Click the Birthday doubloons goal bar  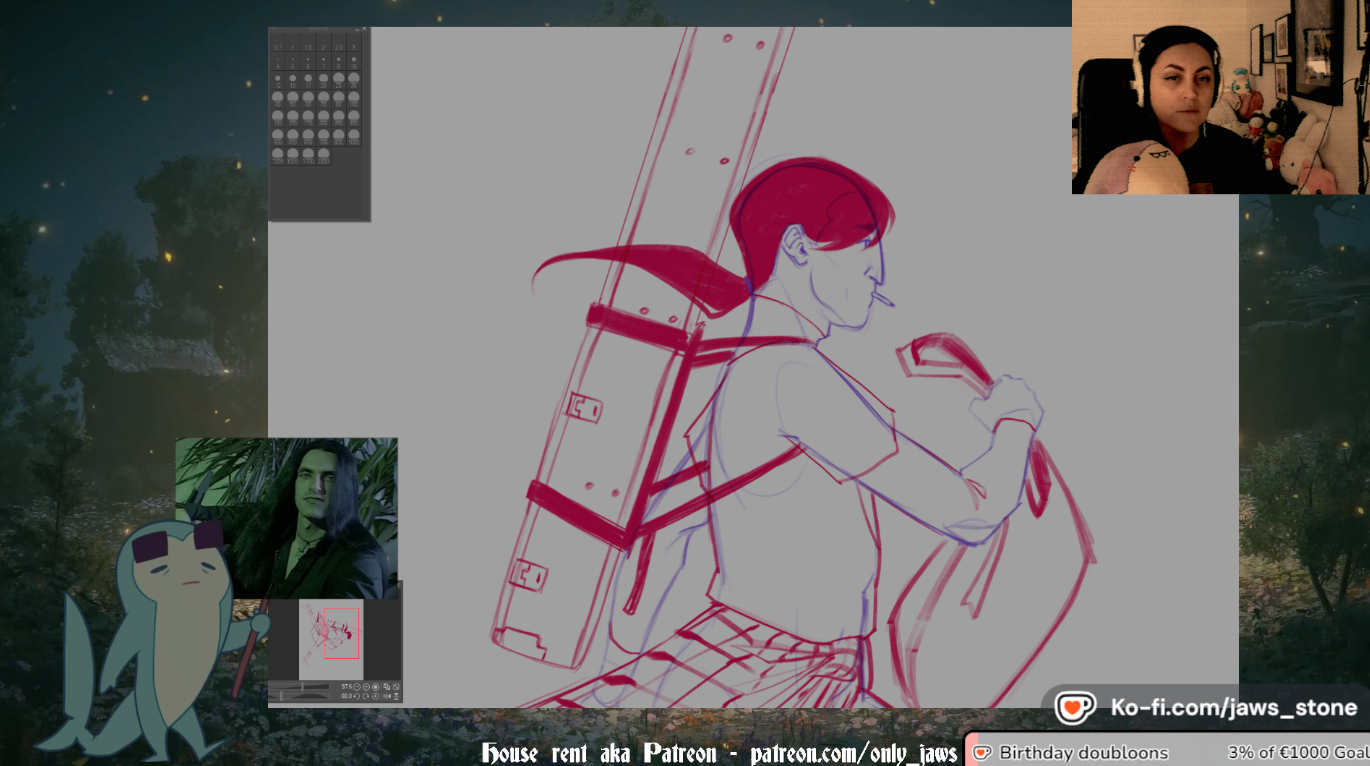(1165, 753)
